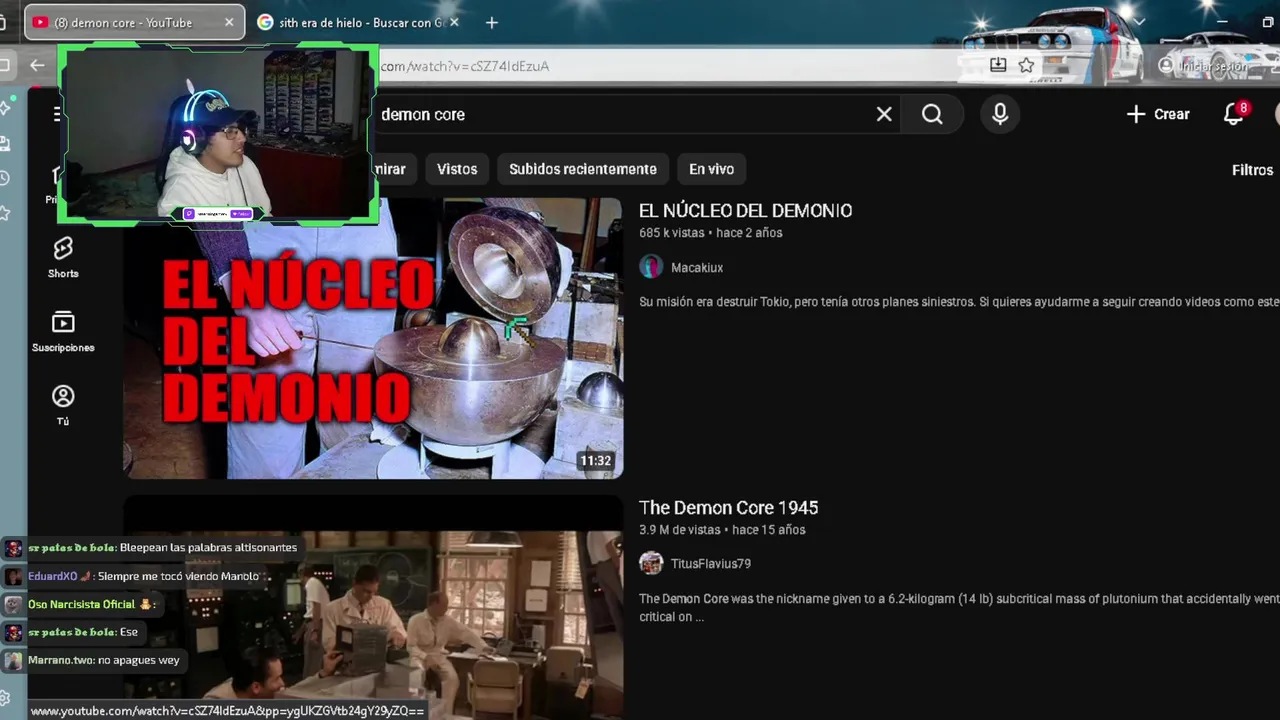Click The Demon Core was the nickname description

click(x=958, y=608)
